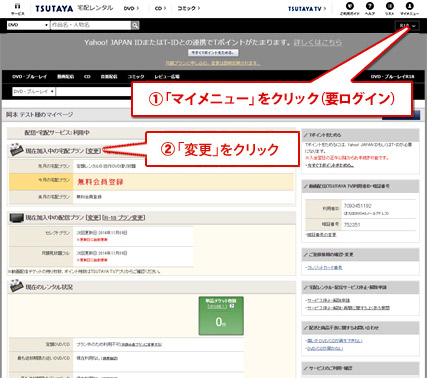Click the 暗証番号 value 752351
The height and width of the screenshot is (378, 427).
[352, 225]
